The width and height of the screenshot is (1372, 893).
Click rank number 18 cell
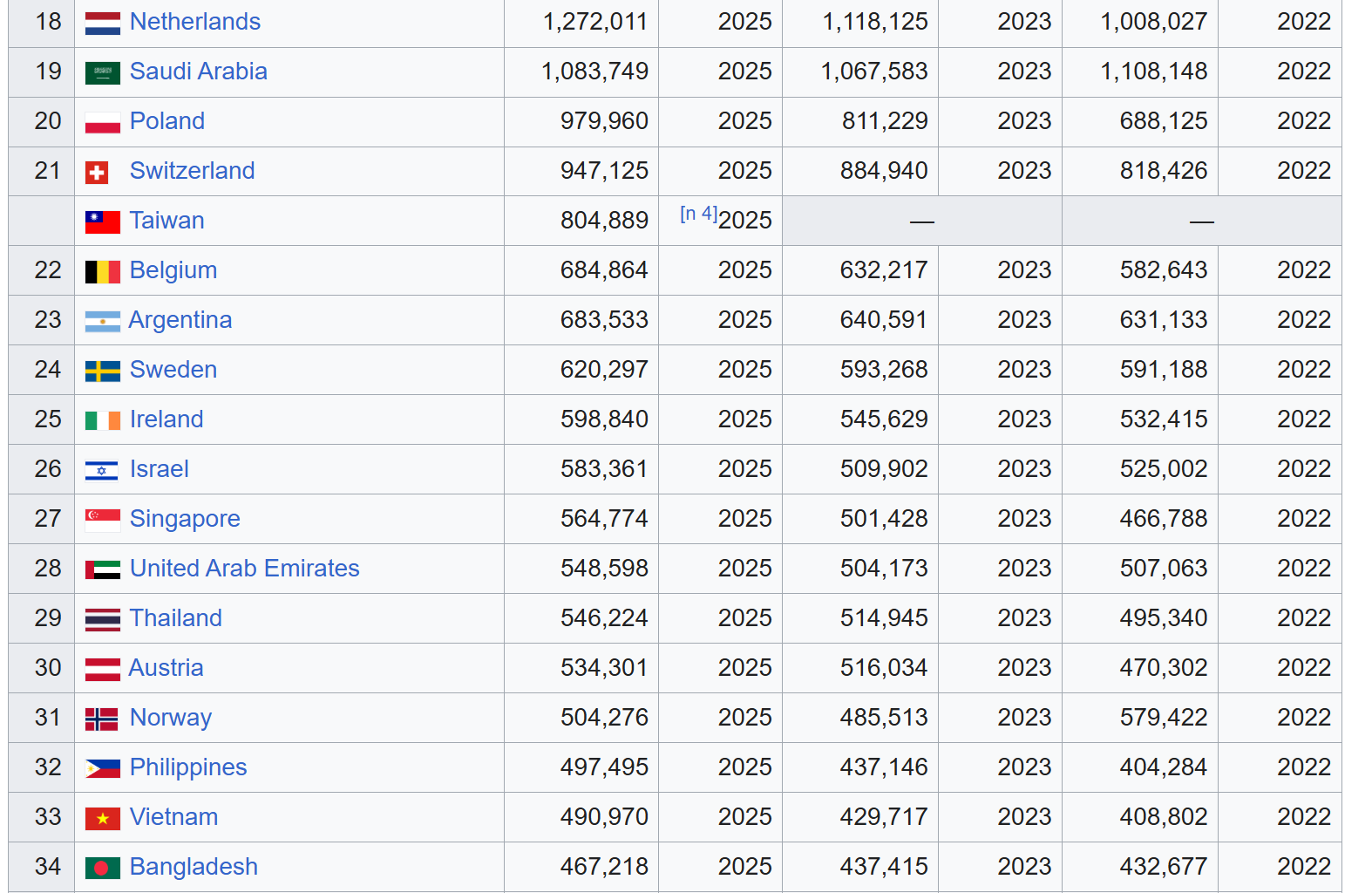(x=42, y=23)
